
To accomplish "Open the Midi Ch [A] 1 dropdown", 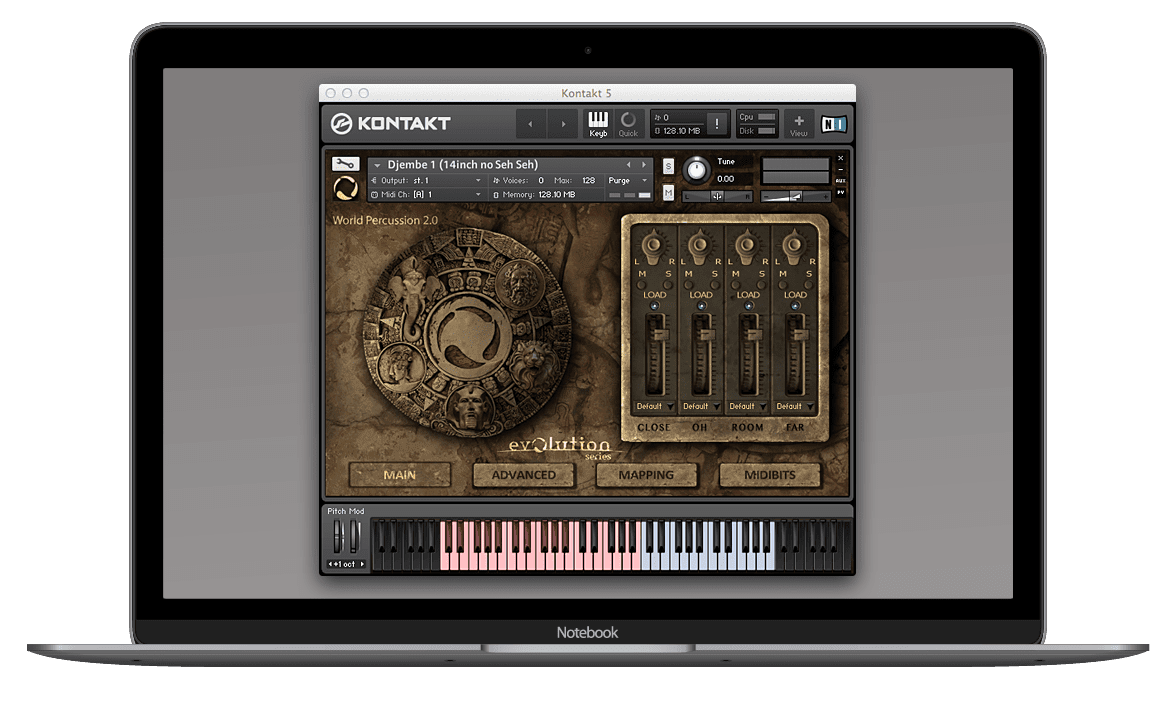I will pos(426,195).
